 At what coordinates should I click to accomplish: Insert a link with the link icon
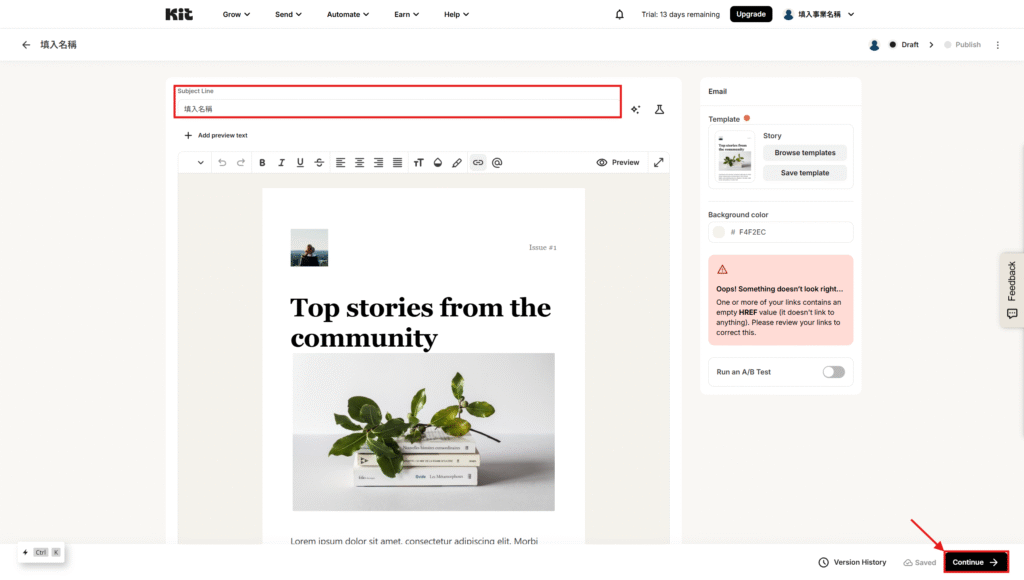pos(477,162)
